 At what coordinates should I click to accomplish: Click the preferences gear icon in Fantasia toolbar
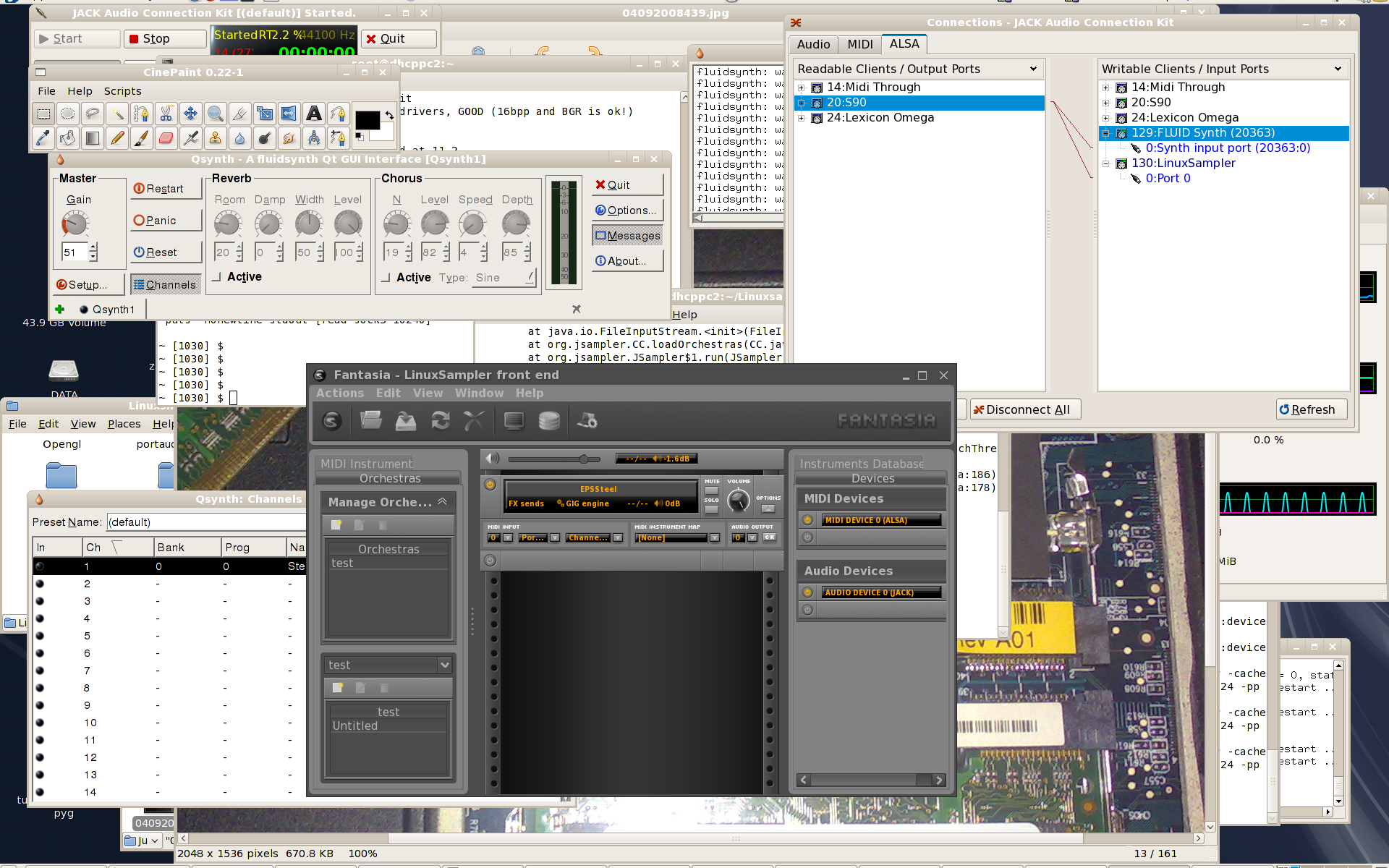pyautogui.click(x=587, y=420)
